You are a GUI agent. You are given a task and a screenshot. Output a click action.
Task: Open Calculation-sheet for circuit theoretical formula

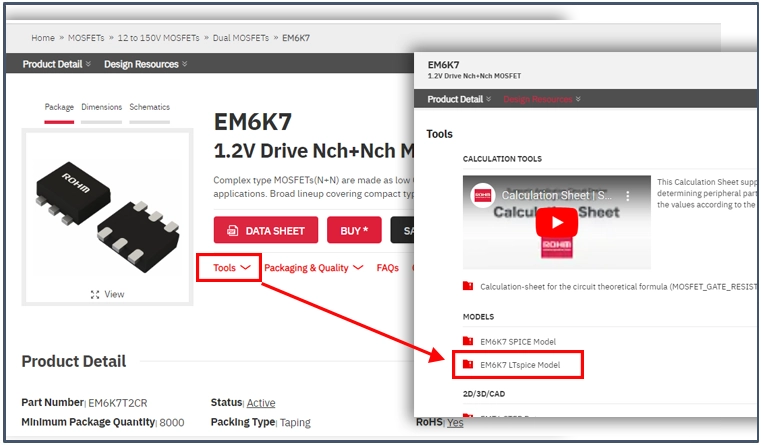coord(618,287)
